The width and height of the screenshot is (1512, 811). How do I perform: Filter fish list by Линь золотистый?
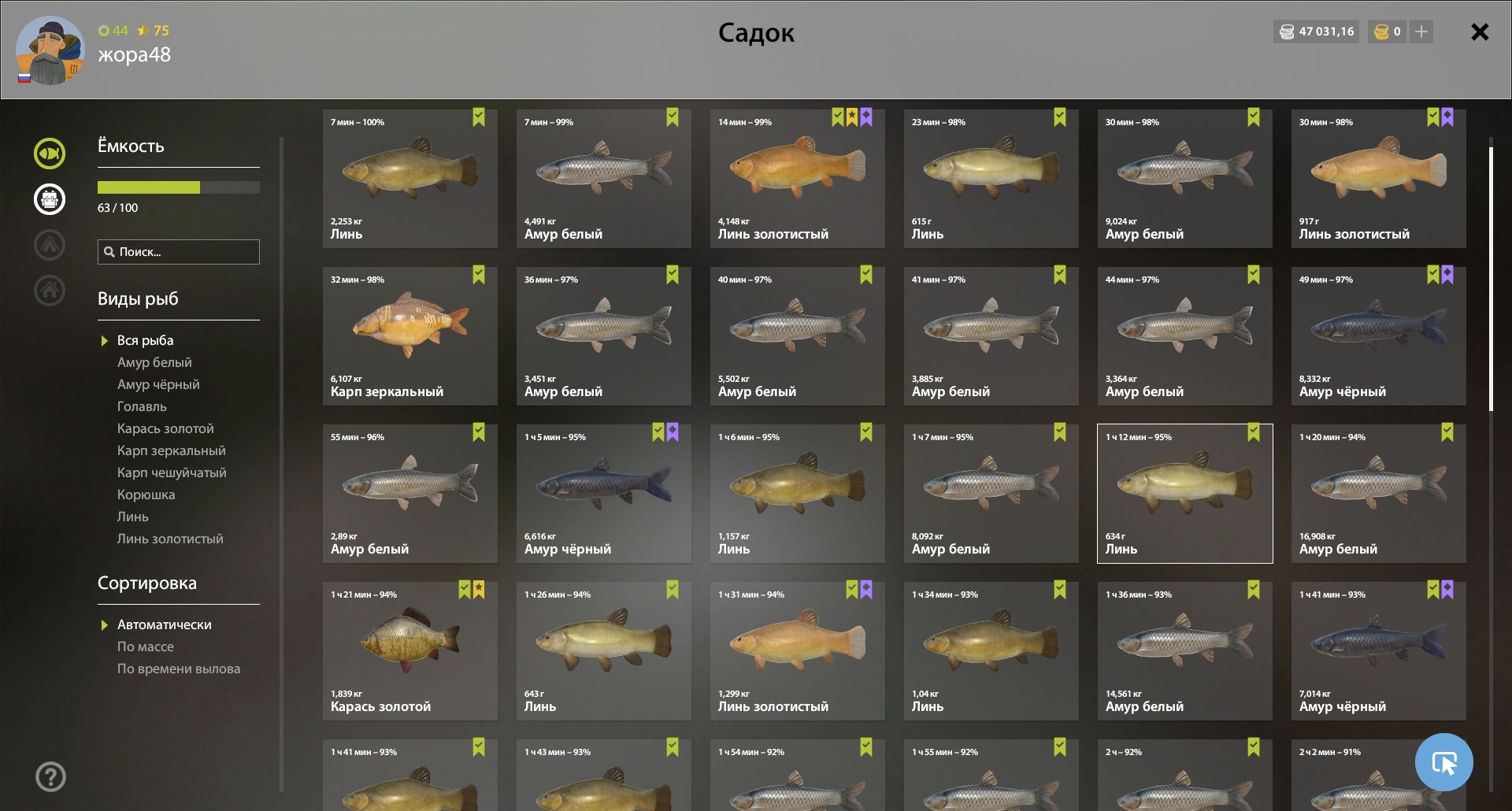click(x=170, y=539)
